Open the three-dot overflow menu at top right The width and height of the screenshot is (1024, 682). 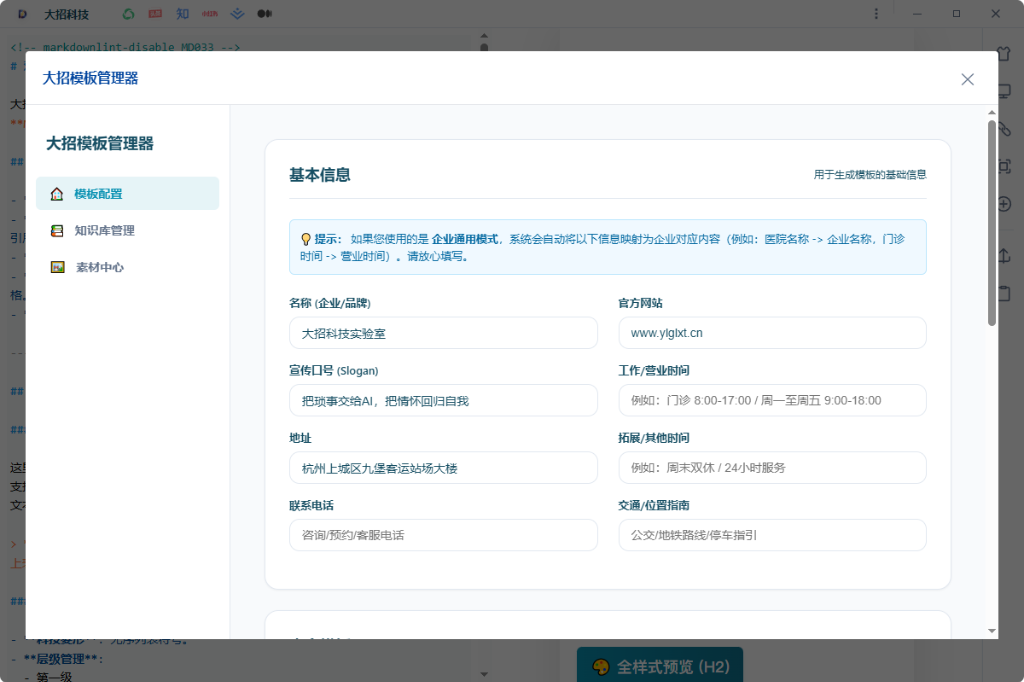876,13
